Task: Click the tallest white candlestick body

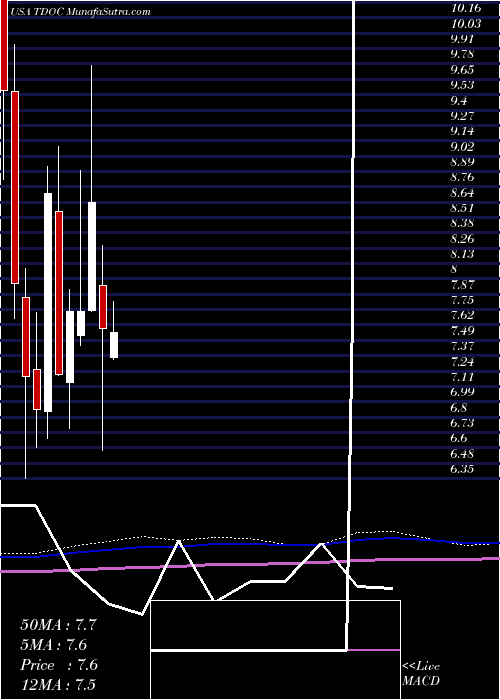Action: pos(48,302)
